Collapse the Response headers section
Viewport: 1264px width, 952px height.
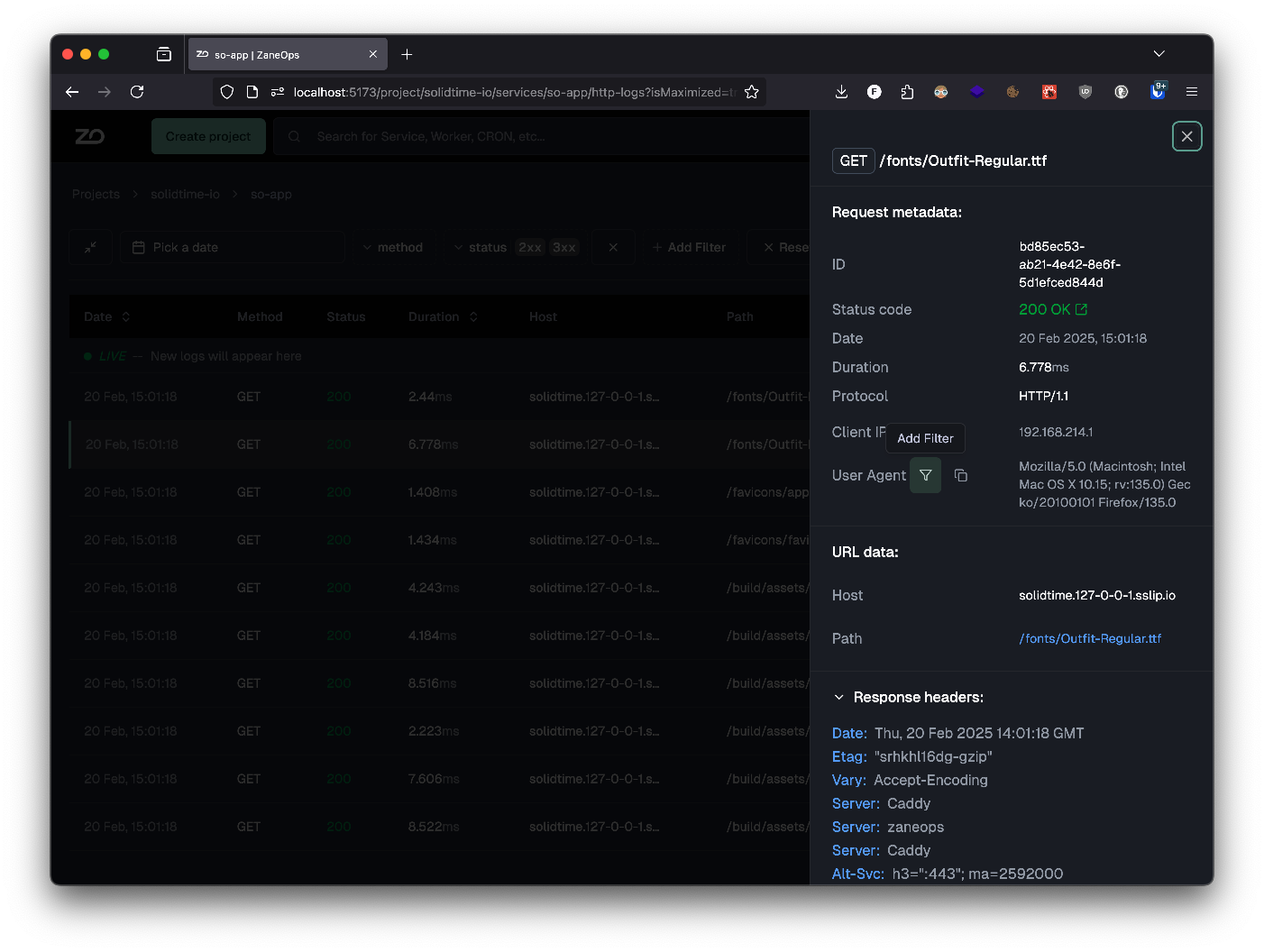(909, 697)
